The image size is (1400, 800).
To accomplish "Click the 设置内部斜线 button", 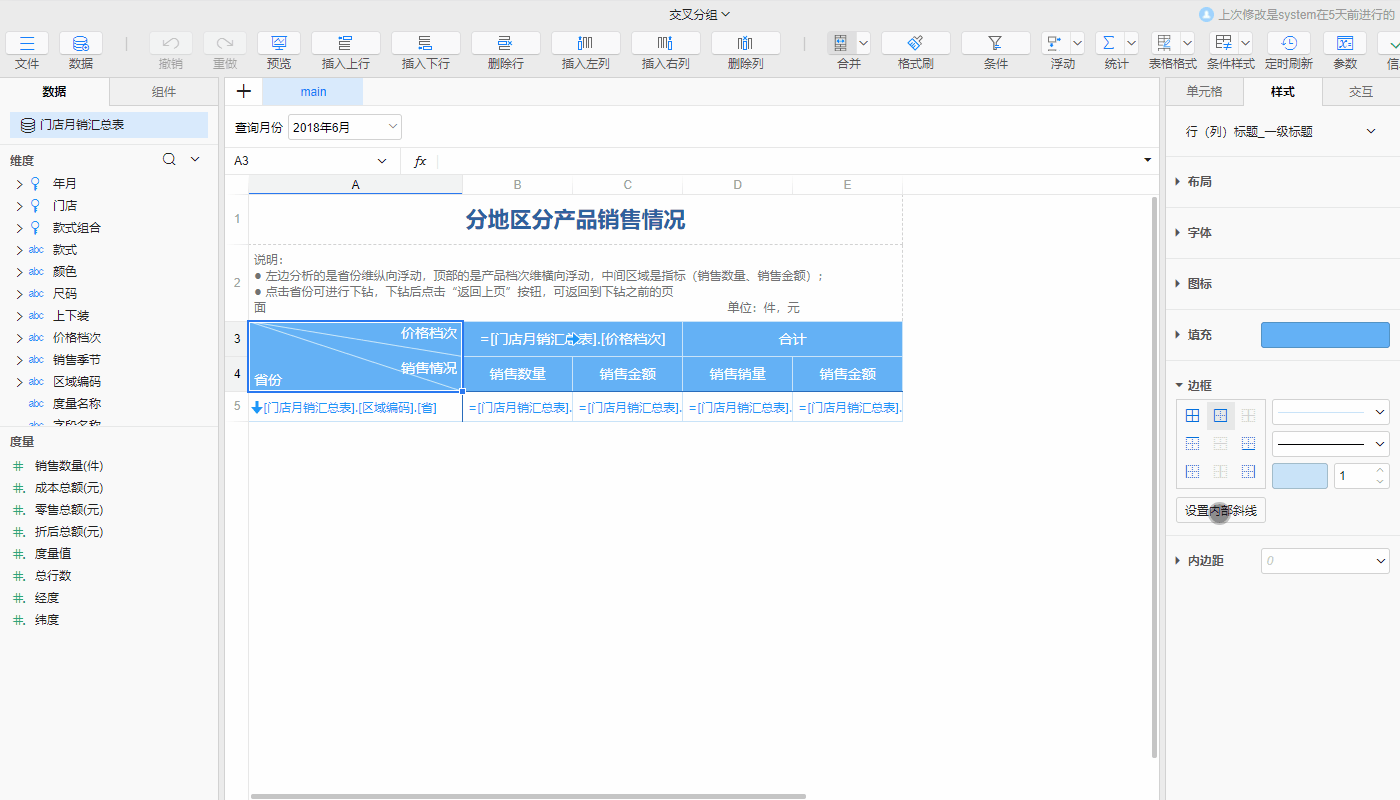I will [x=1220, y=511].
